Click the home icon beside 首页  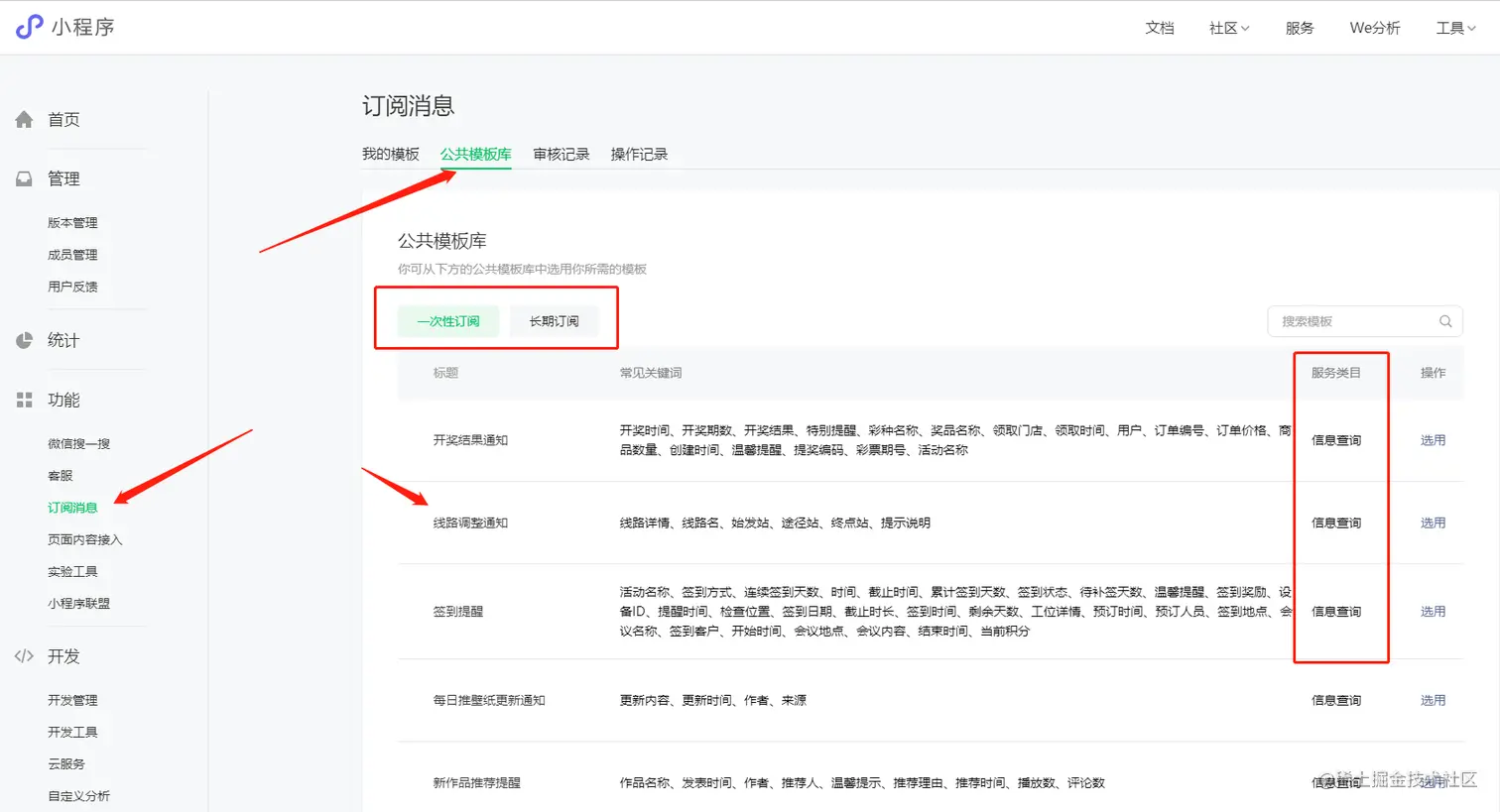(25, 120)
